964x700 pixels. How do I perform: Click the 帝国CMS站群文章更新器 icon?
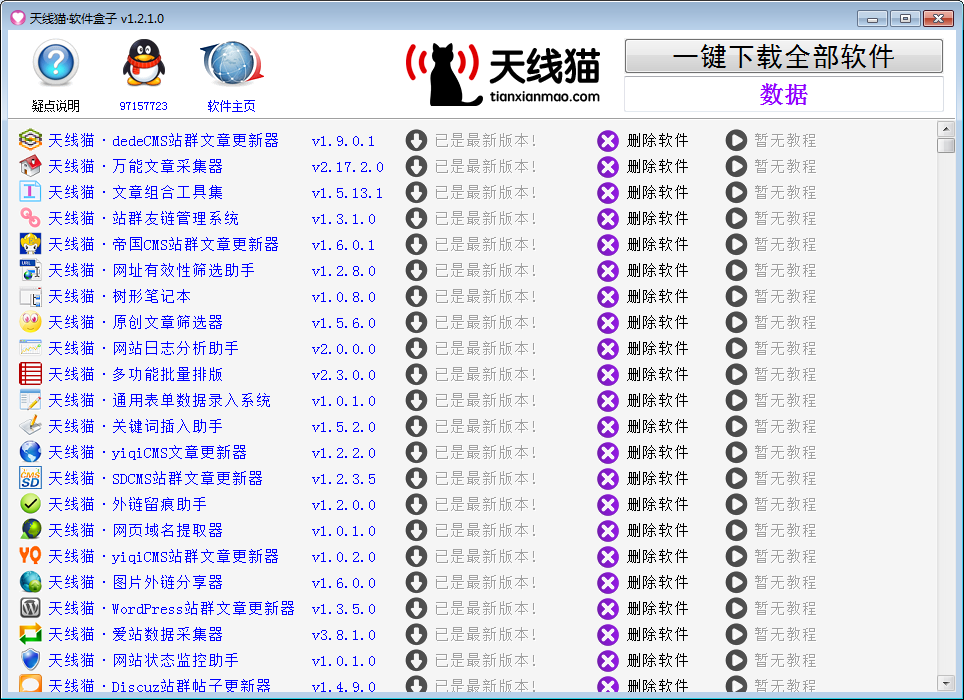click(x=30, y=244)
